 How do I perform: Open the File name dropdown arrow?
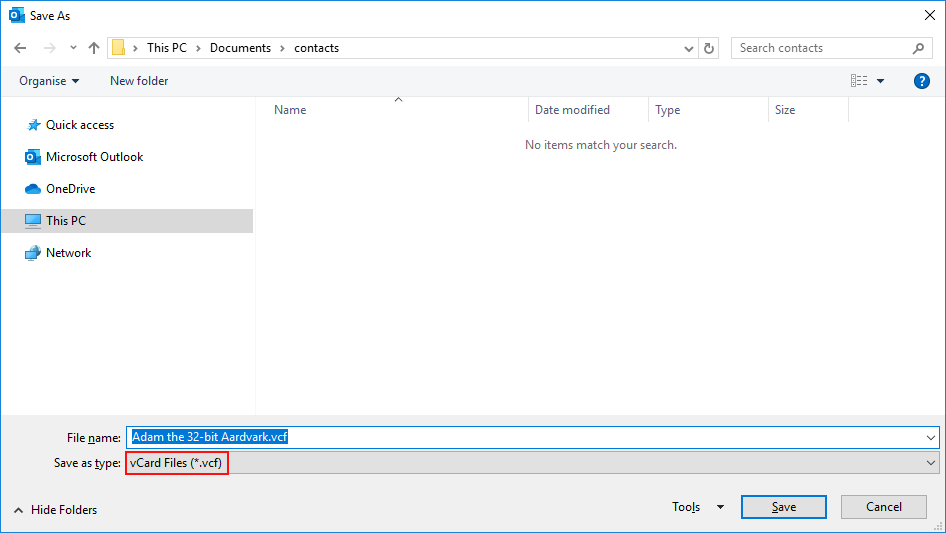(x=931, y=438)
